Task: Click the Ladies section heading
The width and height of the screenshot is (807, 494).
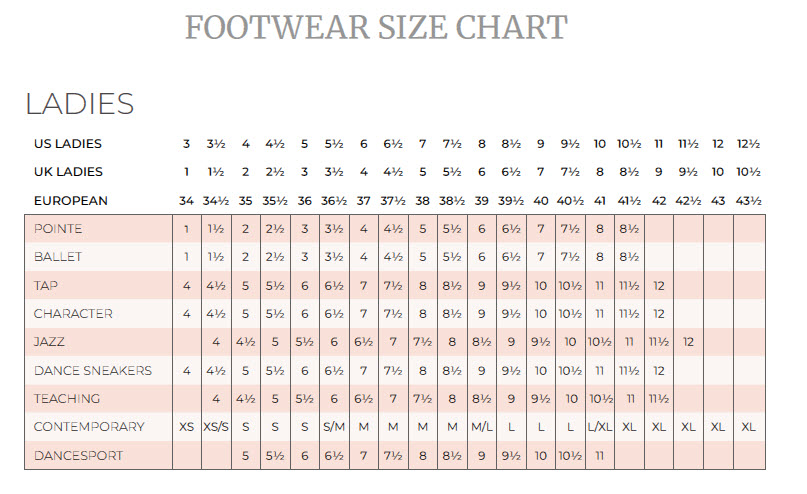Action: 79,104
